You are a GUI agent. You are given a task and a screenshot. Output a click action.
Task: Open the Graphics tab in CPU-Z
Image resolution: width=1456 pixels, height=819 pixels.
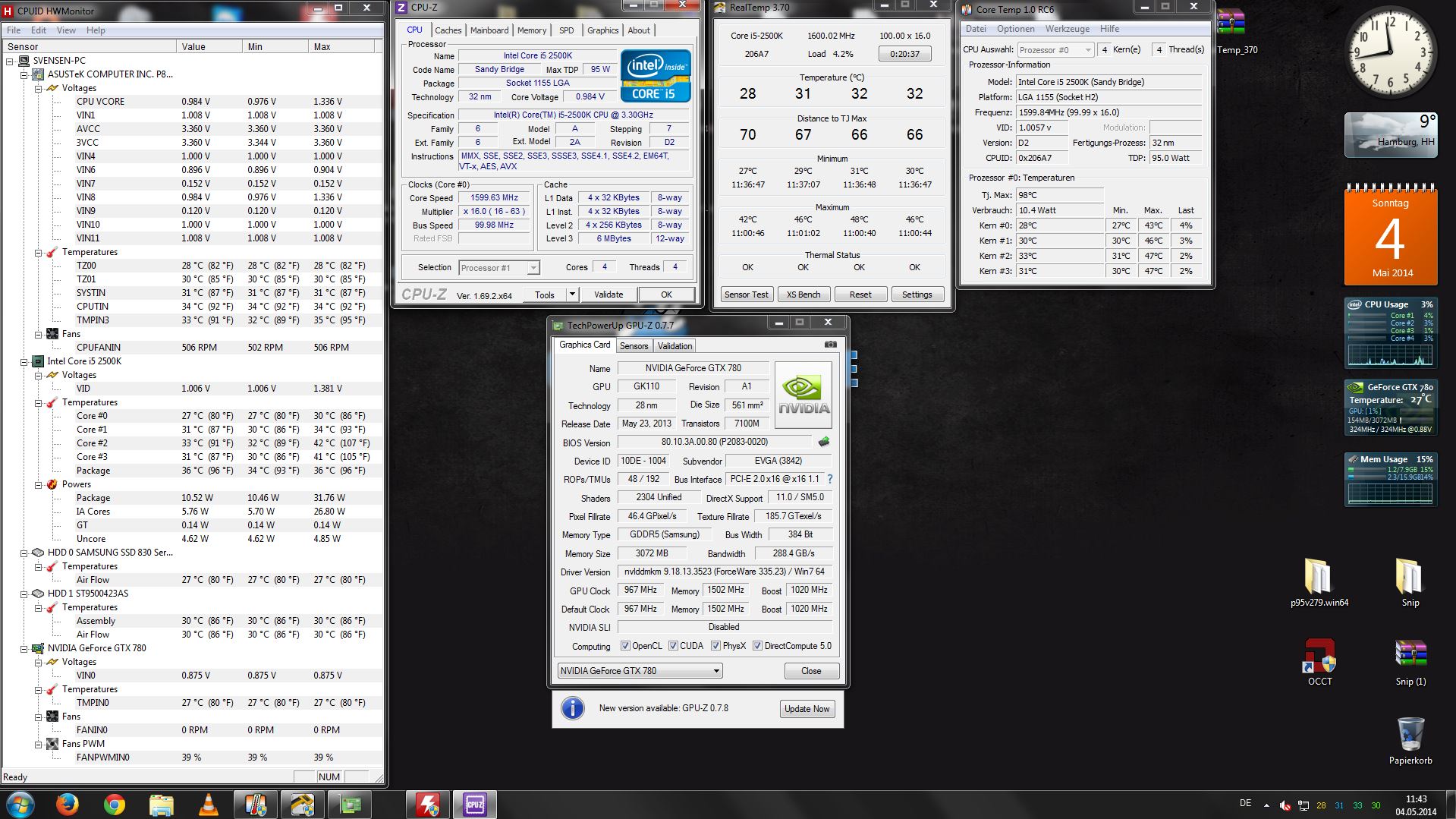(x=602, y=30)
